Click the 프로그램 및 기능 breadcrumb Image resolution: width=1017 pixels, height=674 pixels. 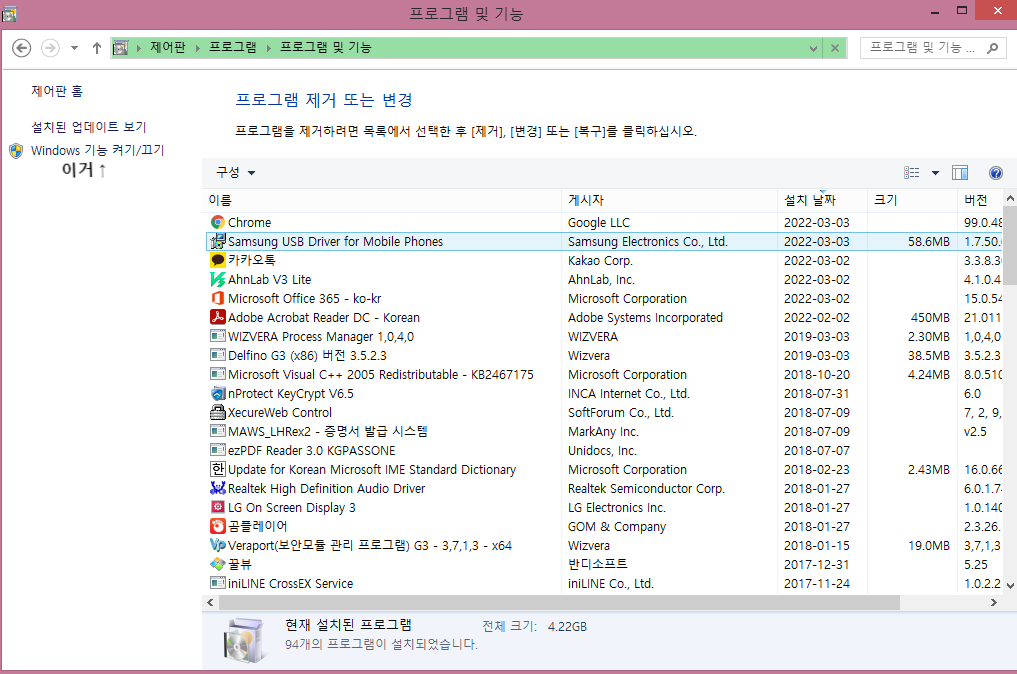325,47
